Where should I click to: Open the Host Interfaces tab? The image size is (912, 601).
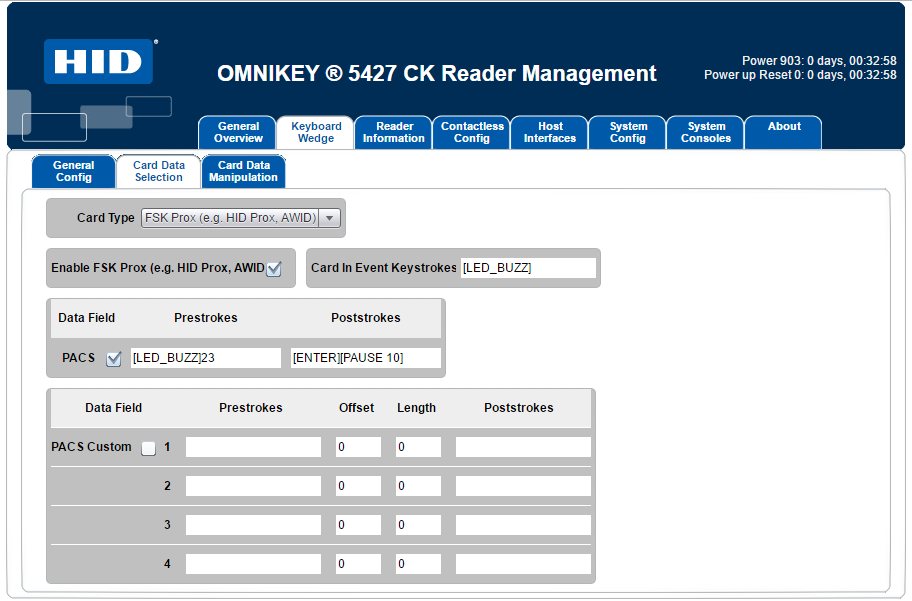(550, 133)
